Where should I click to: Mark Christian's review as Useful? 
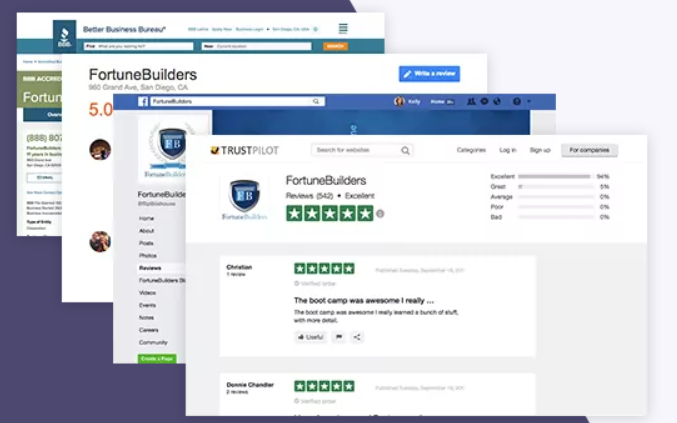tap(310, 337)
